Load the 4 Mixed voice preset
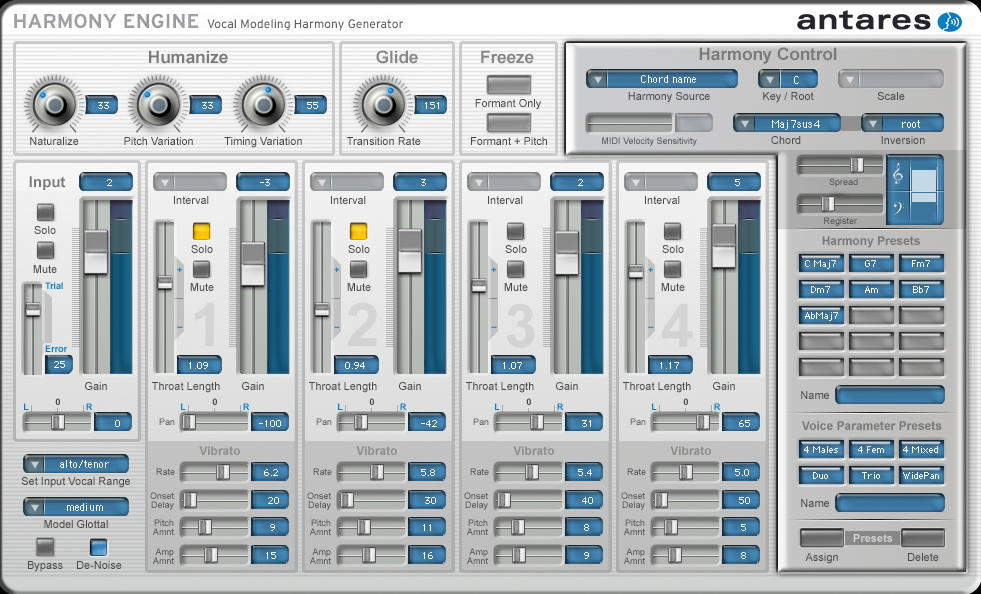 [x=921, y=449]
